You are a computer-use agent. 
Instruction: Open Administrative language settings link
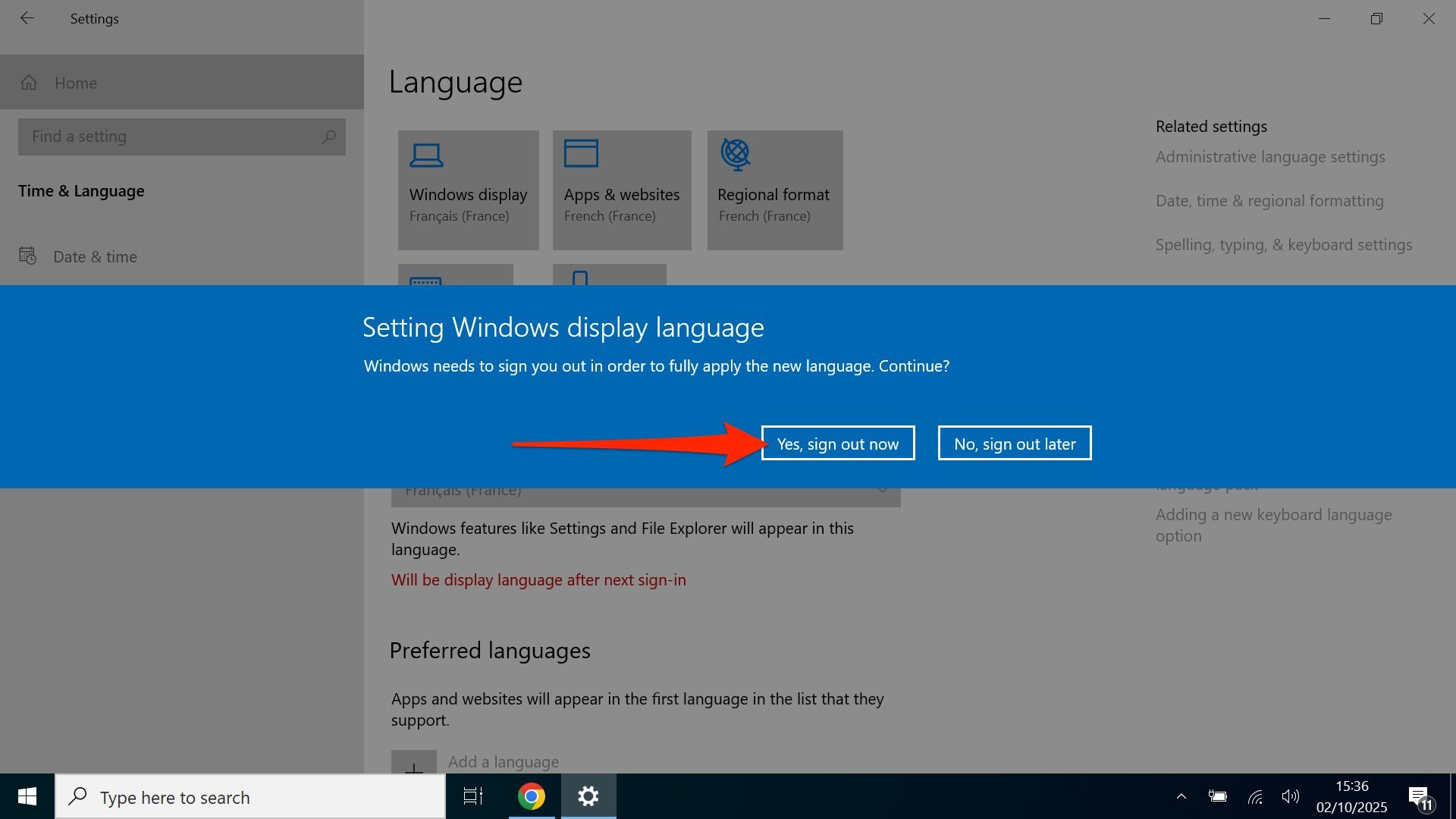tap(1270, 157)
